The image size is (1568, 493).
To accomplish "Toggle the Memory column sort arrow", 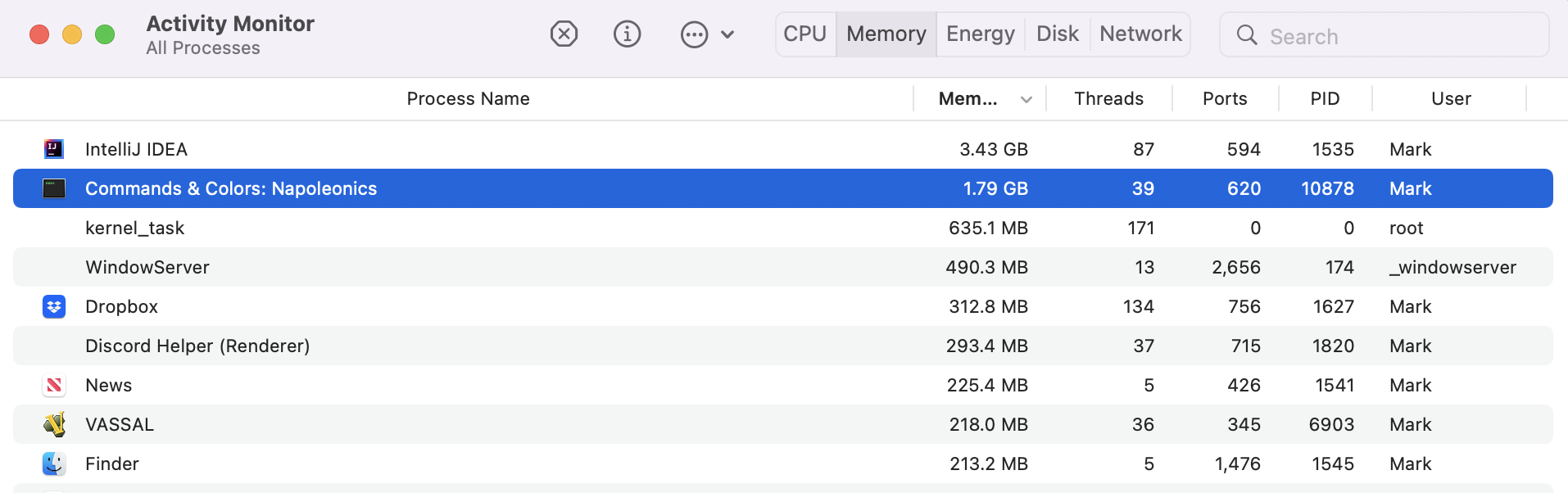I will tap(1026, 99).
